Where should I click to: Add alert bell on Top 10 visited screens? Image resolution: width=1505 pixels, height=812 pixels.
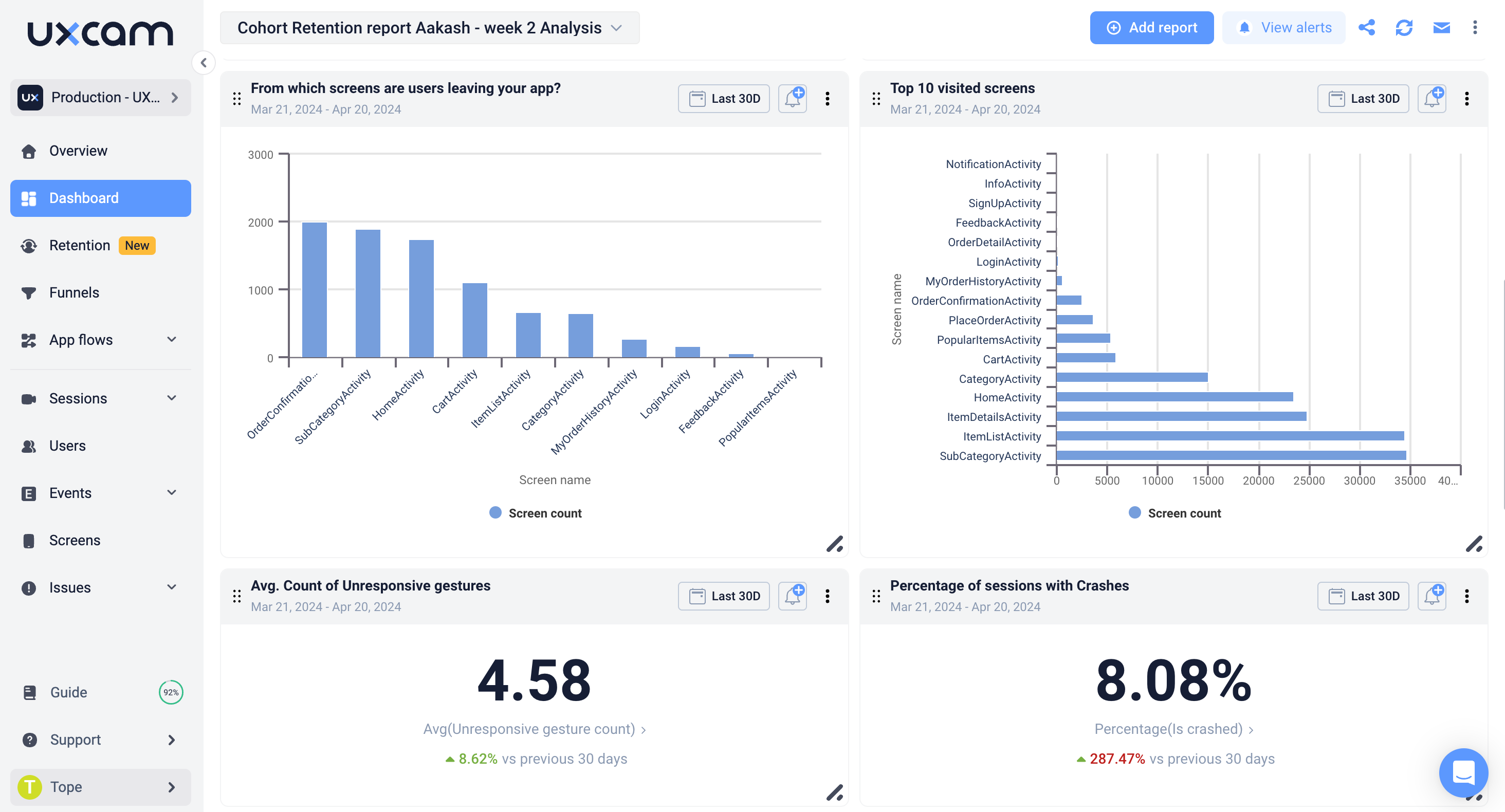tap(1432, 98)
